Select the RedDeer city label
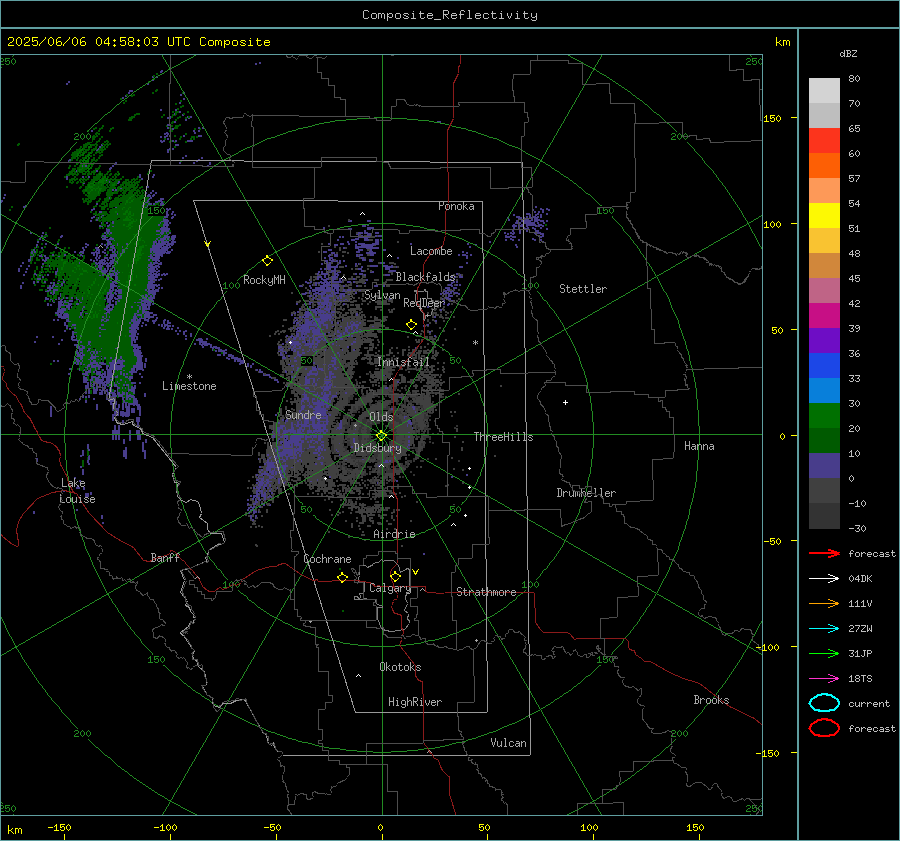Viewport: 900px width, 841px height. click(424, 303)
